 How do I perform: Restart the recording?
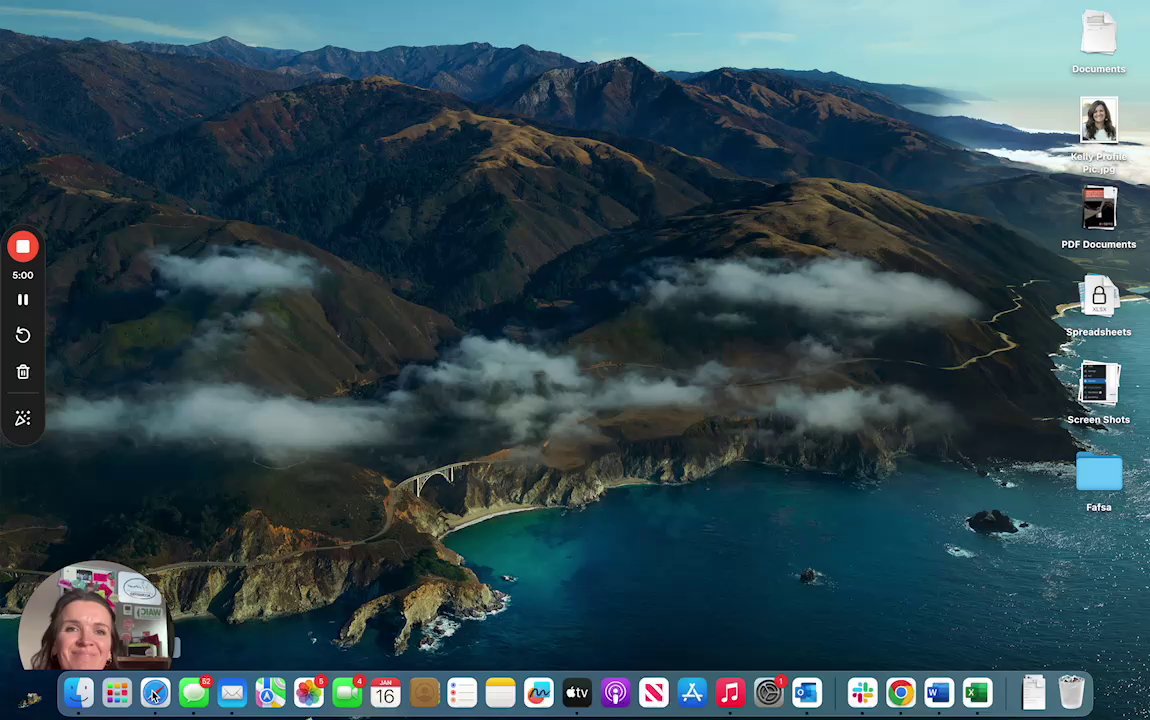click(x=23, y=335)
